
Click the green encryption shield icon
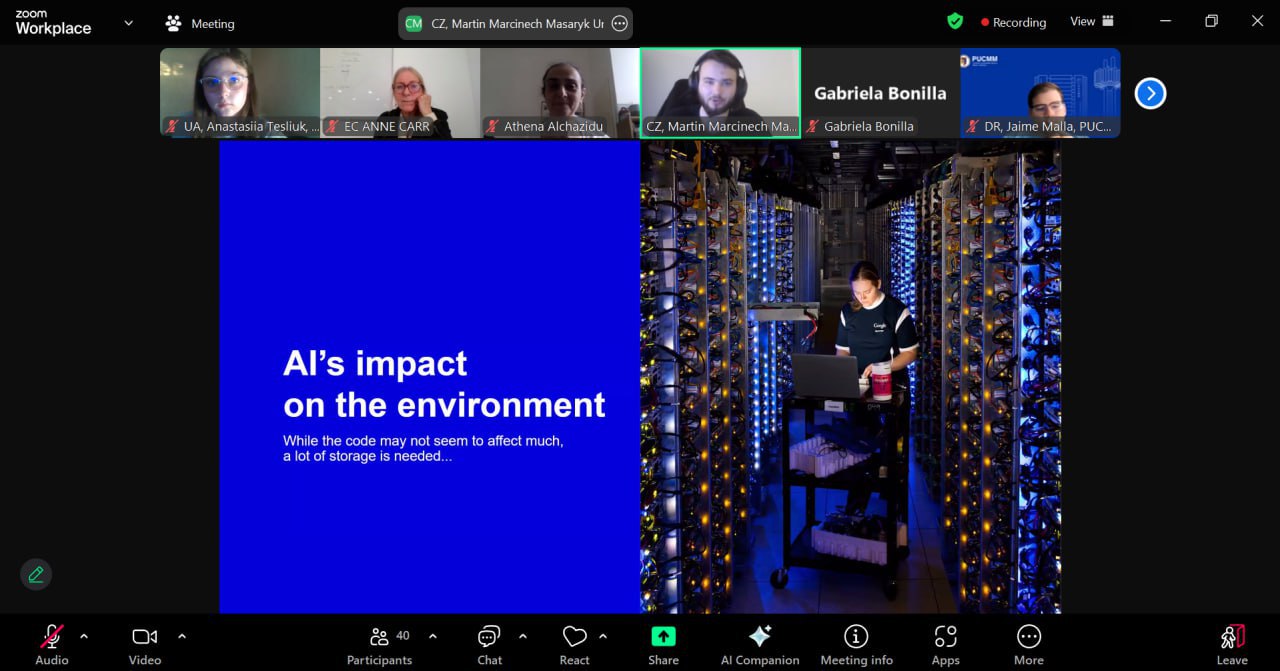(x=955, y=21)
